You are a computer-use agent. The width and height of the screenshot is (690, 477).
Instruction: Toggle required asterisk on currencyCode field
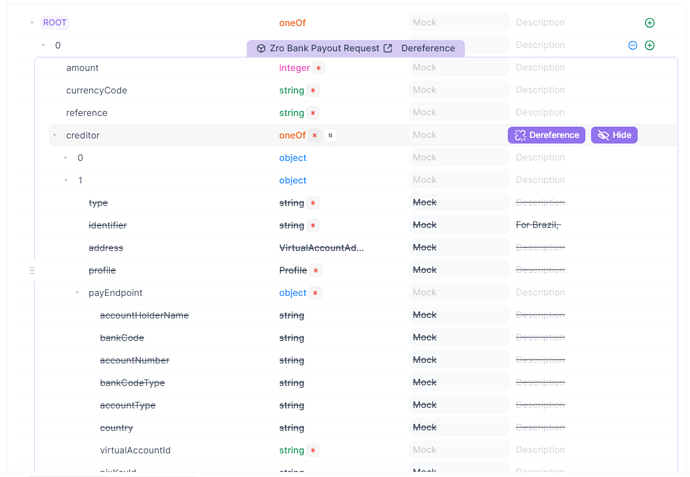click(x=313, y=91)
